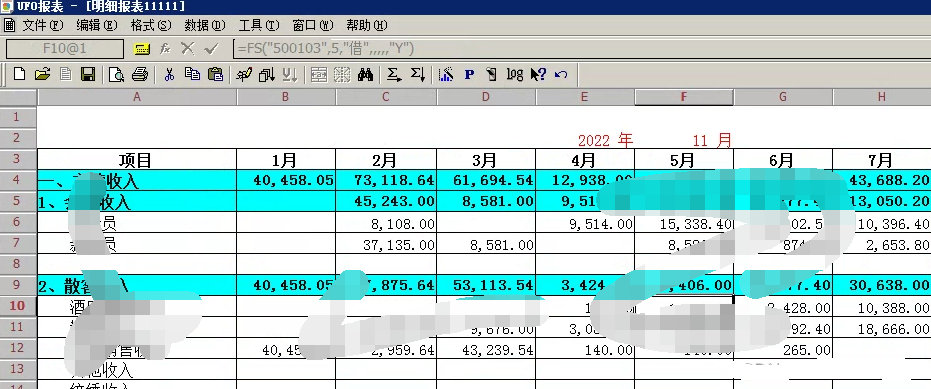
Task: Click cell with value 18,666.00
Action: [882, 328]
